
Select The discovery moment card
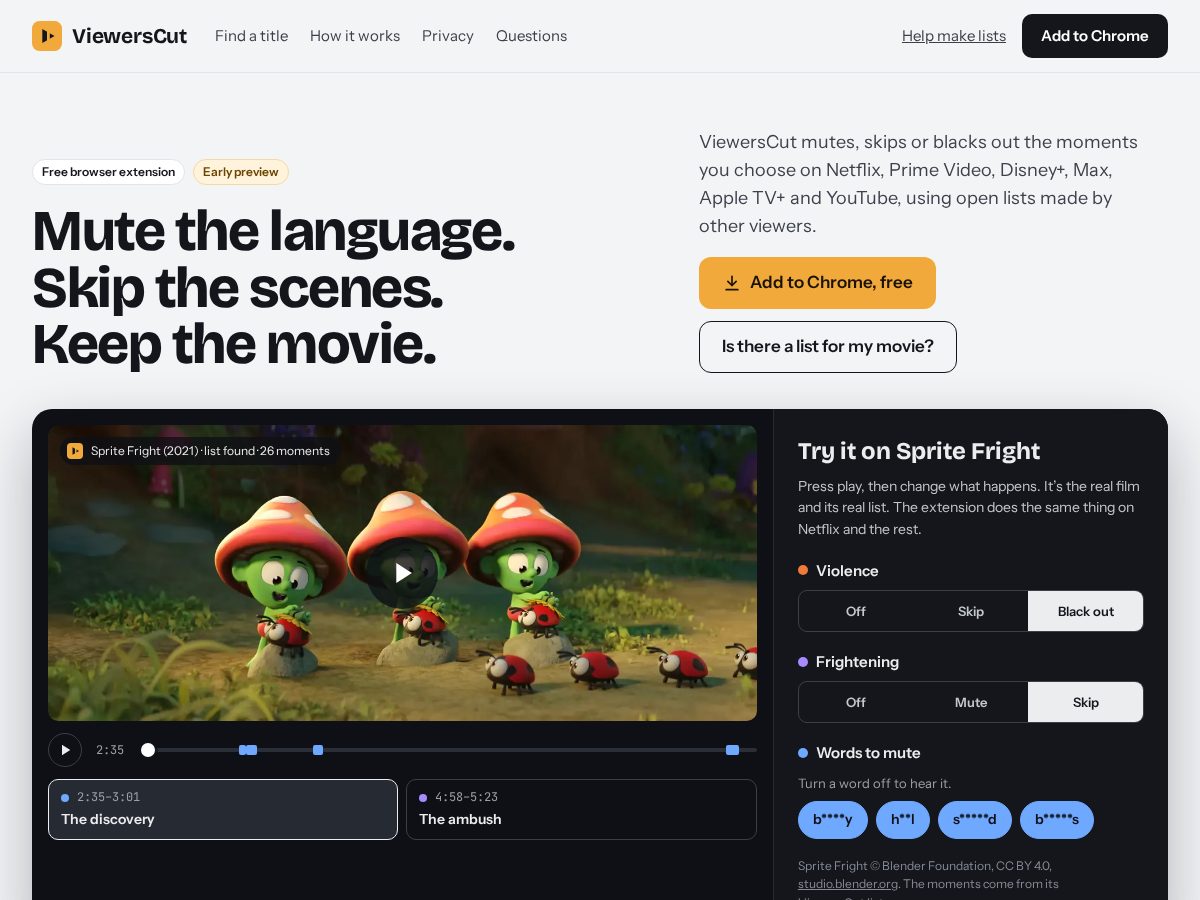[223, 809]
